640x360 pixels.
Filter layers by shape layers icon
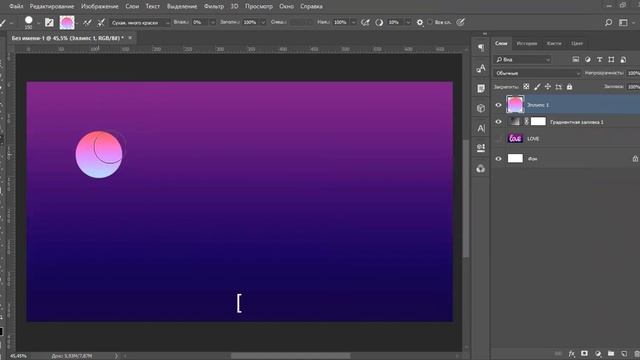(611, 60)
